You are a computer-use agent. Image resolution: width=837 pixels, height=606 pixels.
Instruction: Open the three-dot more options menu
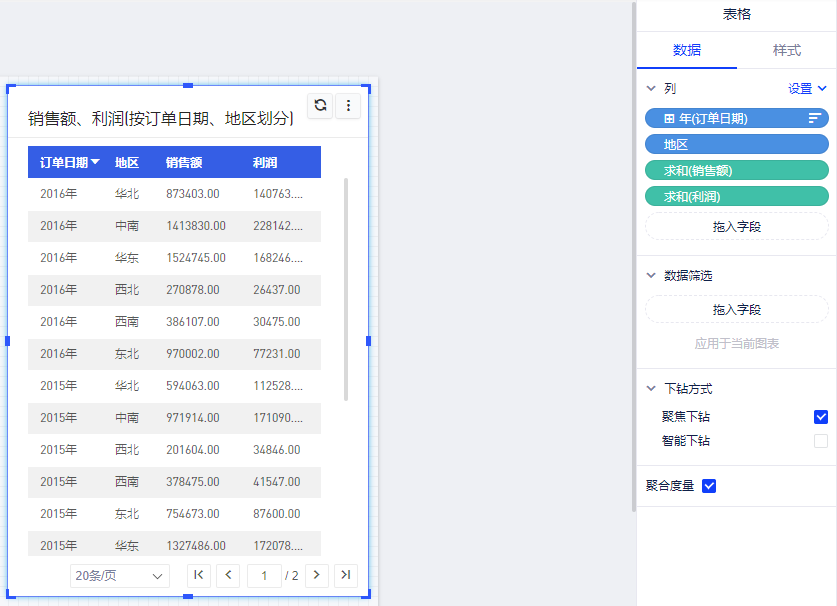(348, 105)
